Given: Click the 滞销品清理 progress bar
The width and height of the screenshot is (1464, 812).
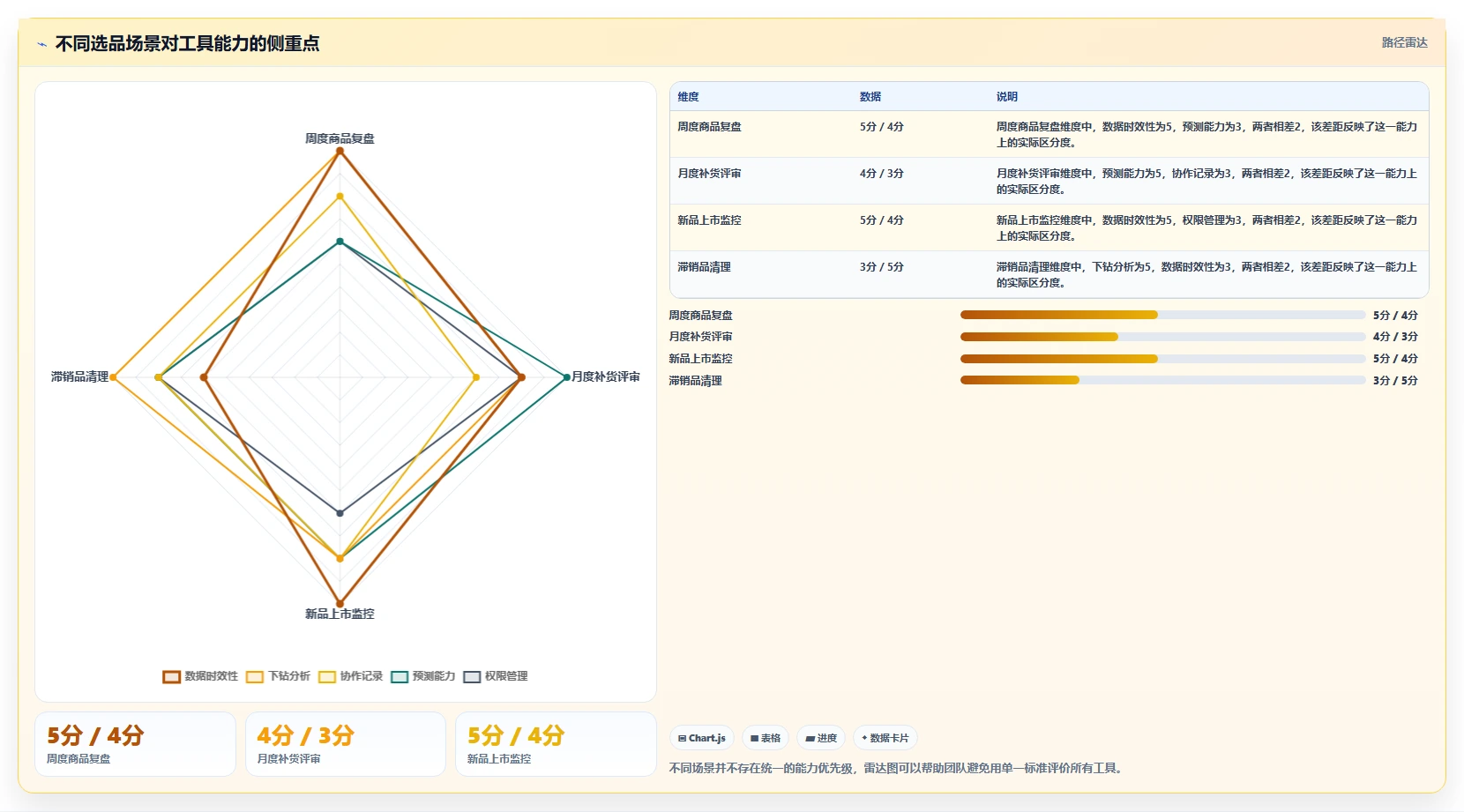Looking at the screenshot, I should coord(1162,380).
